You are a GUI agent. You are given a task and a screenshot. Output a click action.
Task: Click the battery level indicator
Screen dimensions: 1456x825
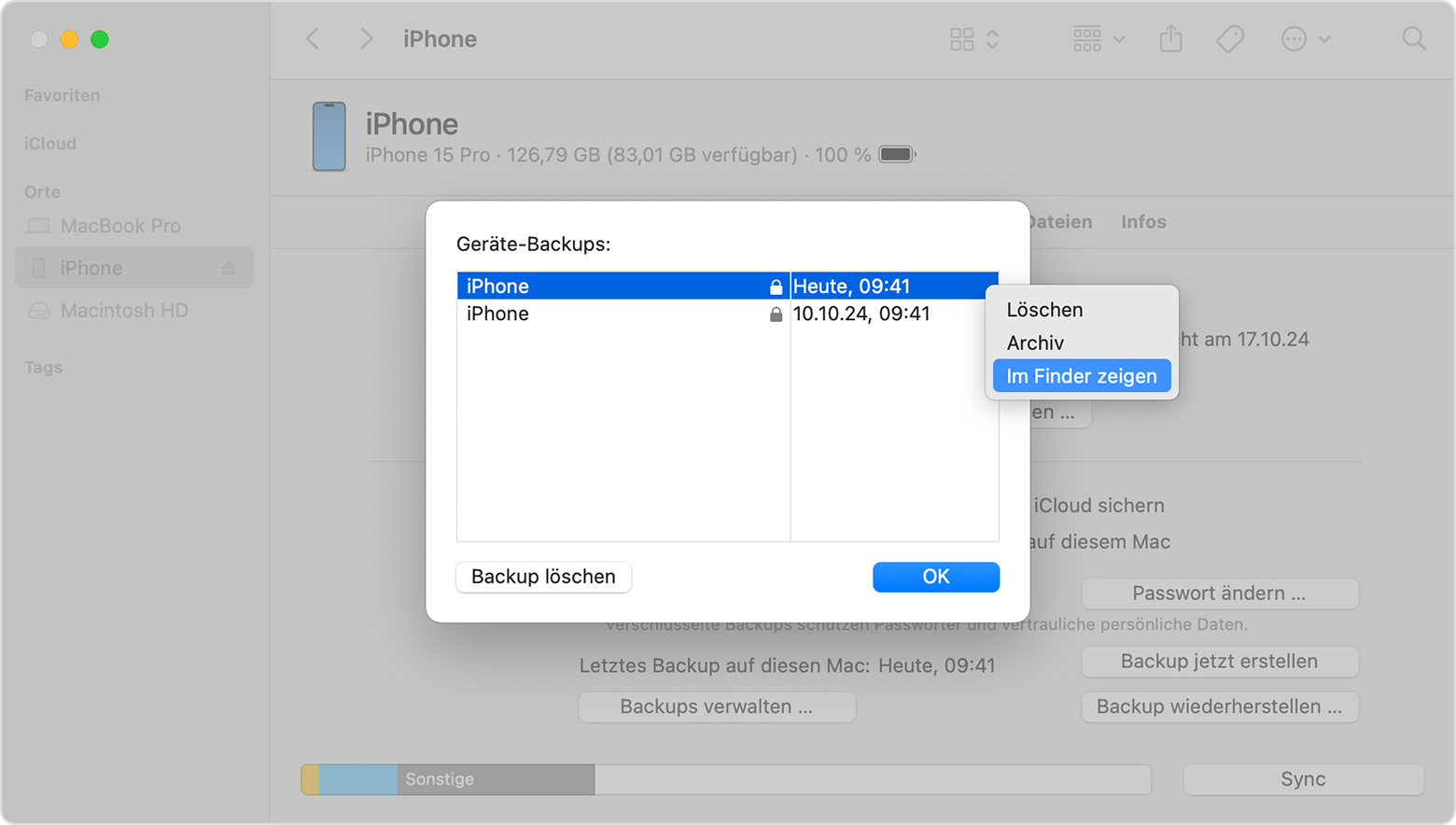(897, 154)
